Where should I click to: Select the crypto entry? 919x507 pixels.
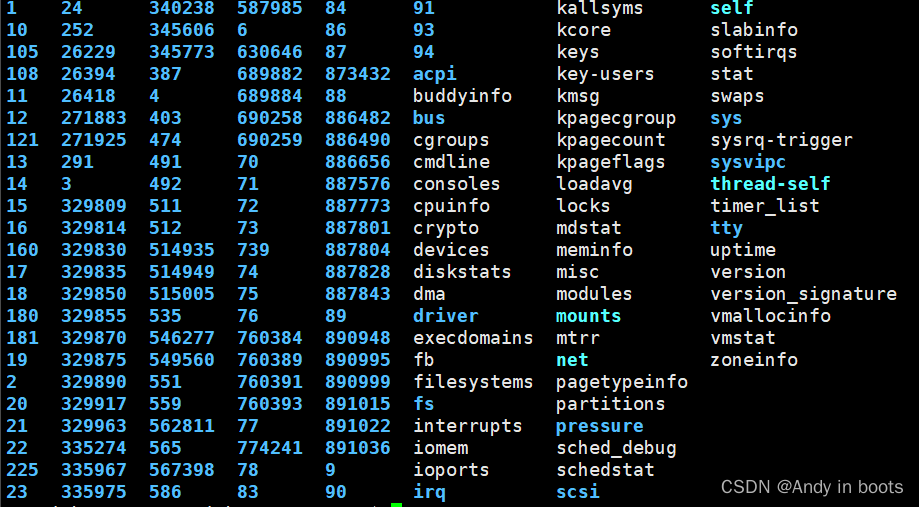(x=446, y=228)
